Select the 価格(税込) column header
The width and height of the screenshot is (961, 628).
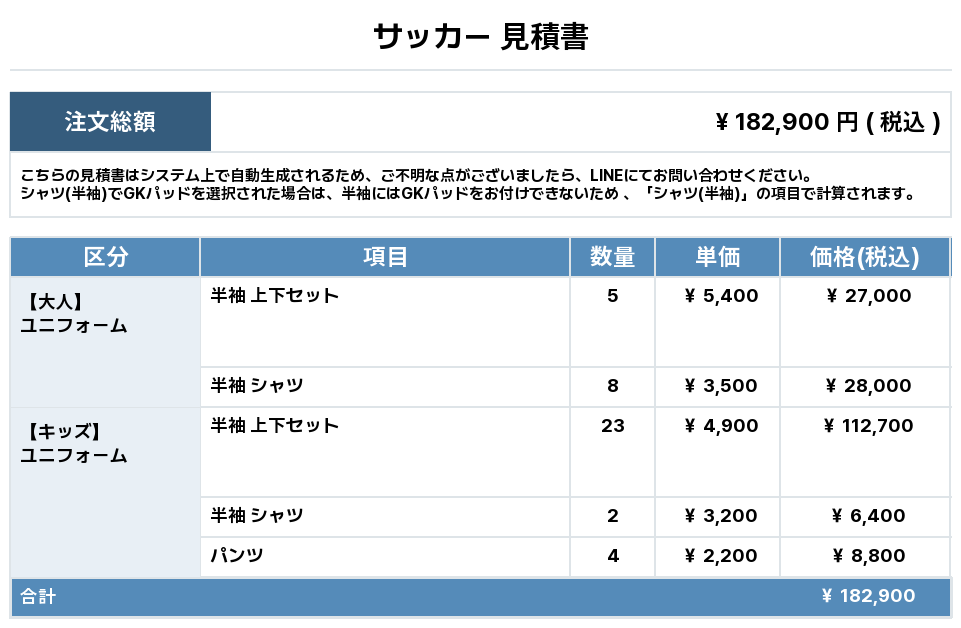[864, 257]
